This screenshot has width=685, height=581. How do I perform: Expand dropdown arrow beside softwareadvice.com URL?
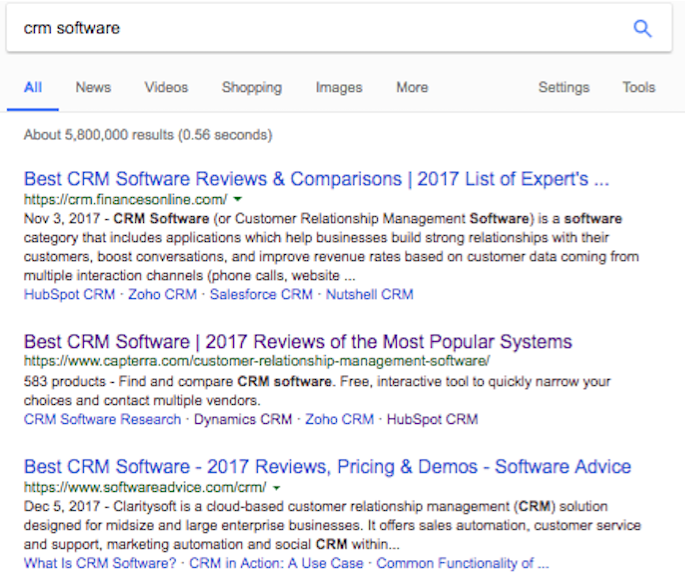[276, 488]
